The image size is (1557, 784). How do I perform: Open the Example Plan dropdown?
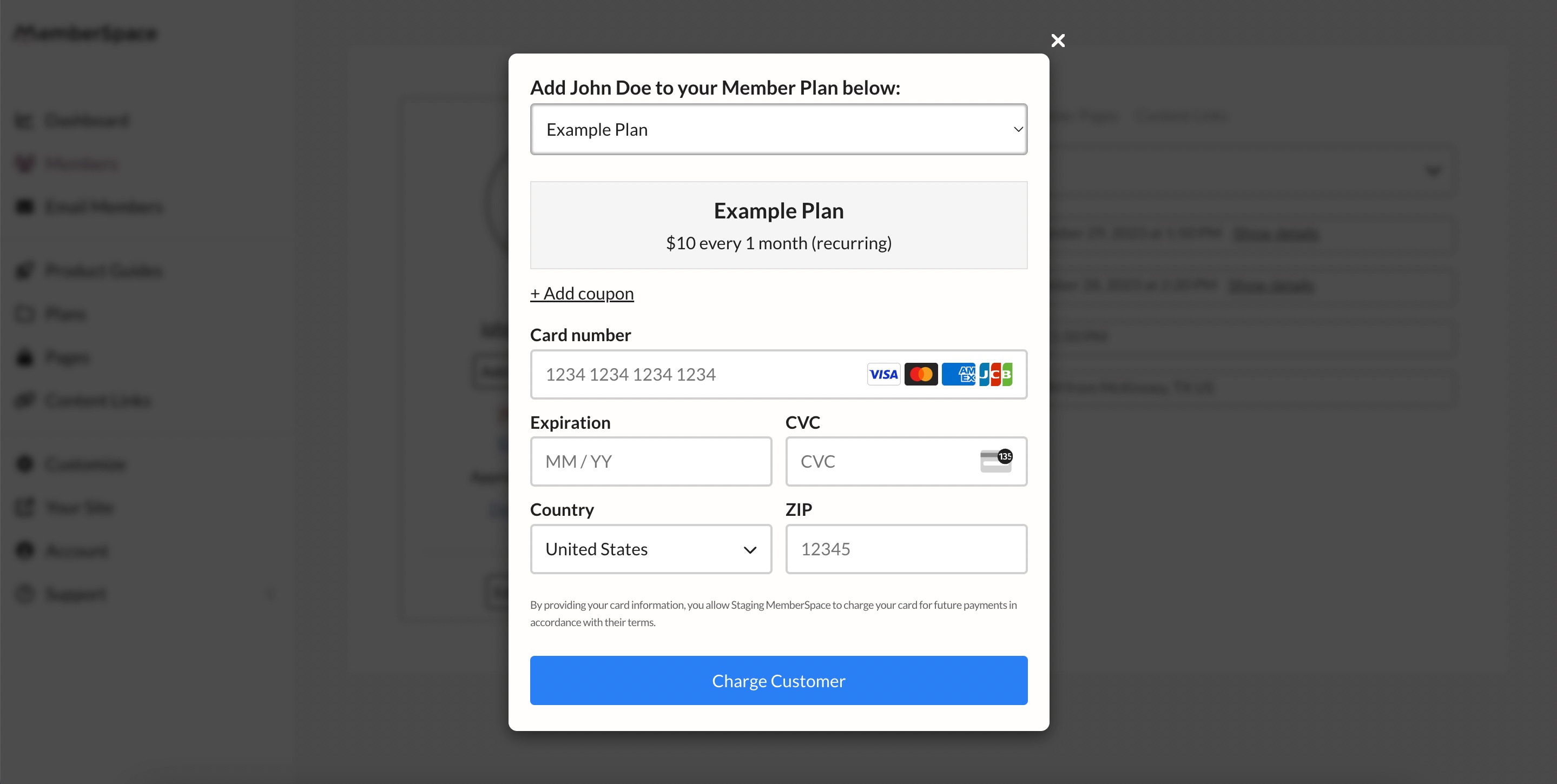click(778, 129)
